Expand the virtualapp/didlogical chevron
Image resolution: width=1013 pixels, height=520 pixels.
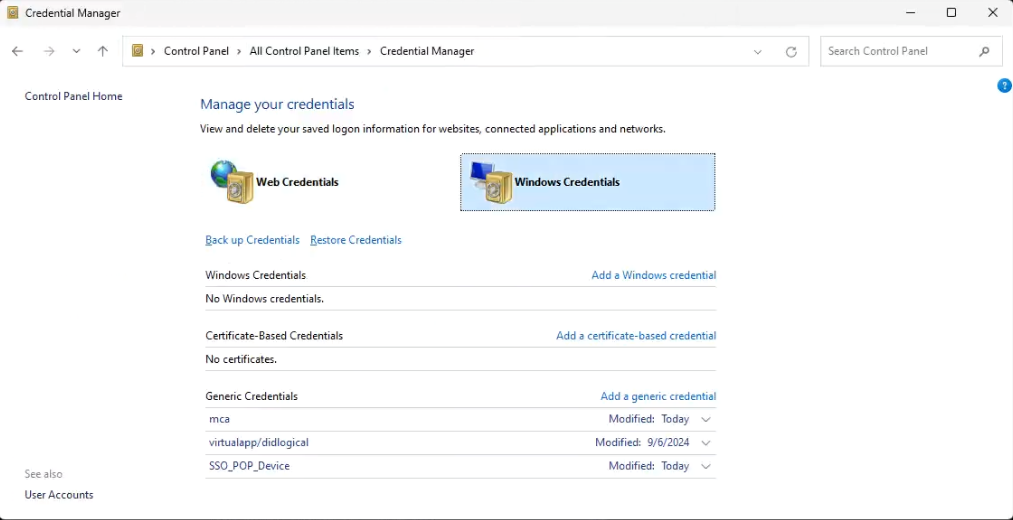(705, 443)
